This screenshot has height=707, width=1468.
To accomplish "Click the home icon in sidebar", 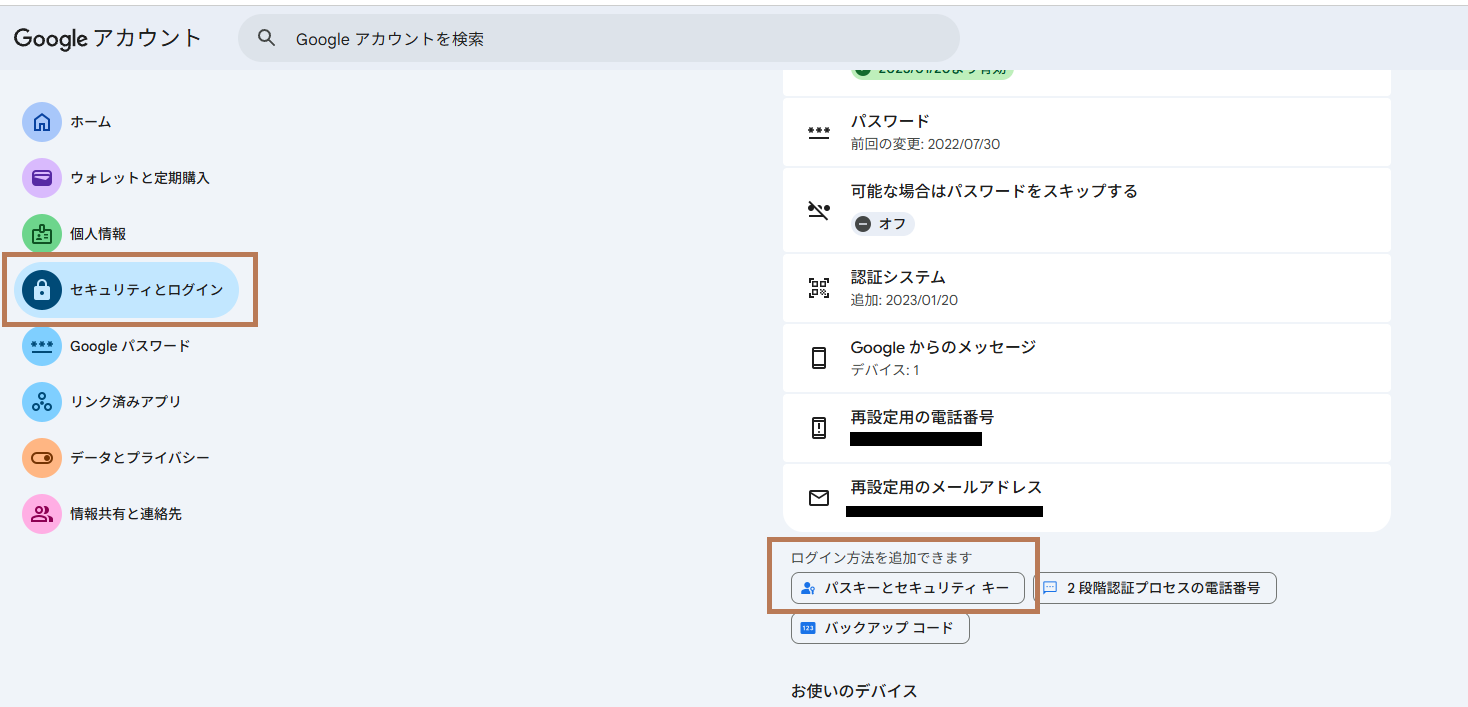I will (x=42, y=122).
